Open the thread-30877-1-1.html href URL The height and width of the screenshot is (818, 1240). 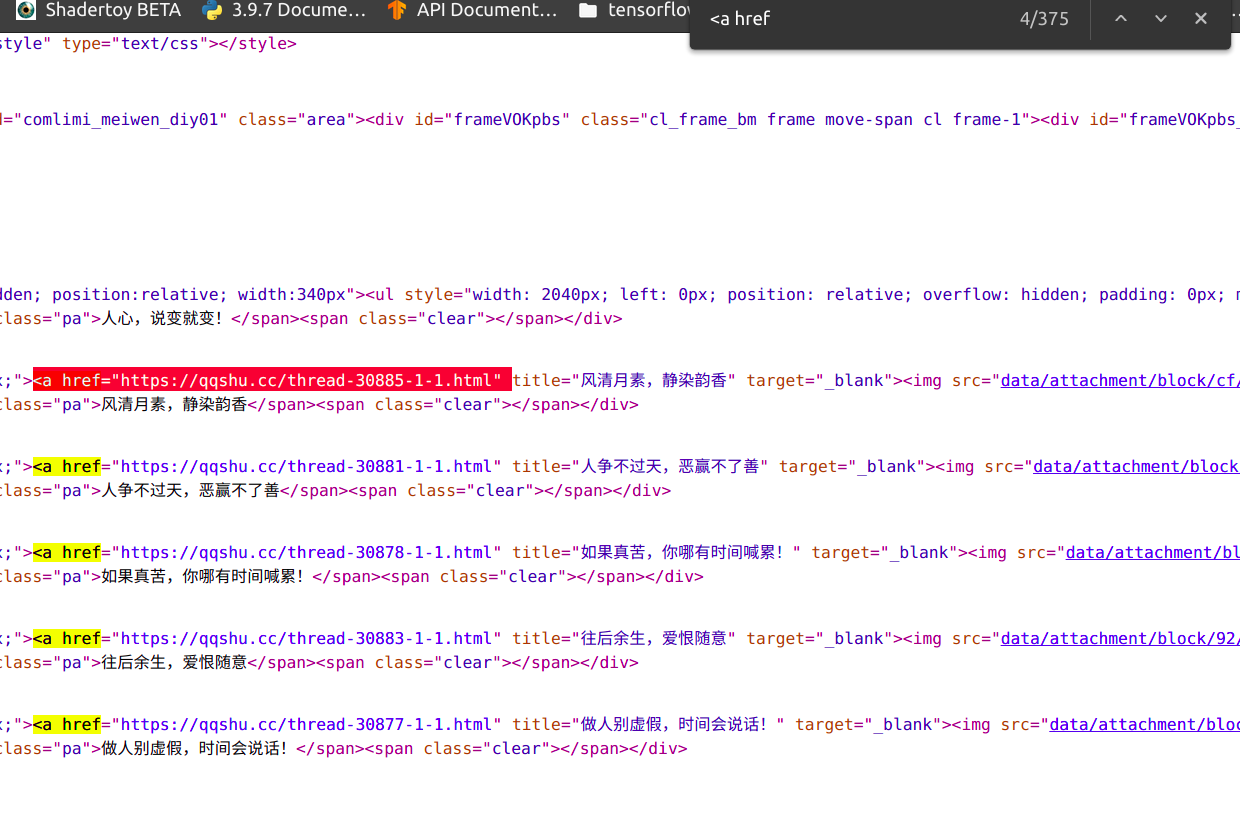tap(307, 725)
